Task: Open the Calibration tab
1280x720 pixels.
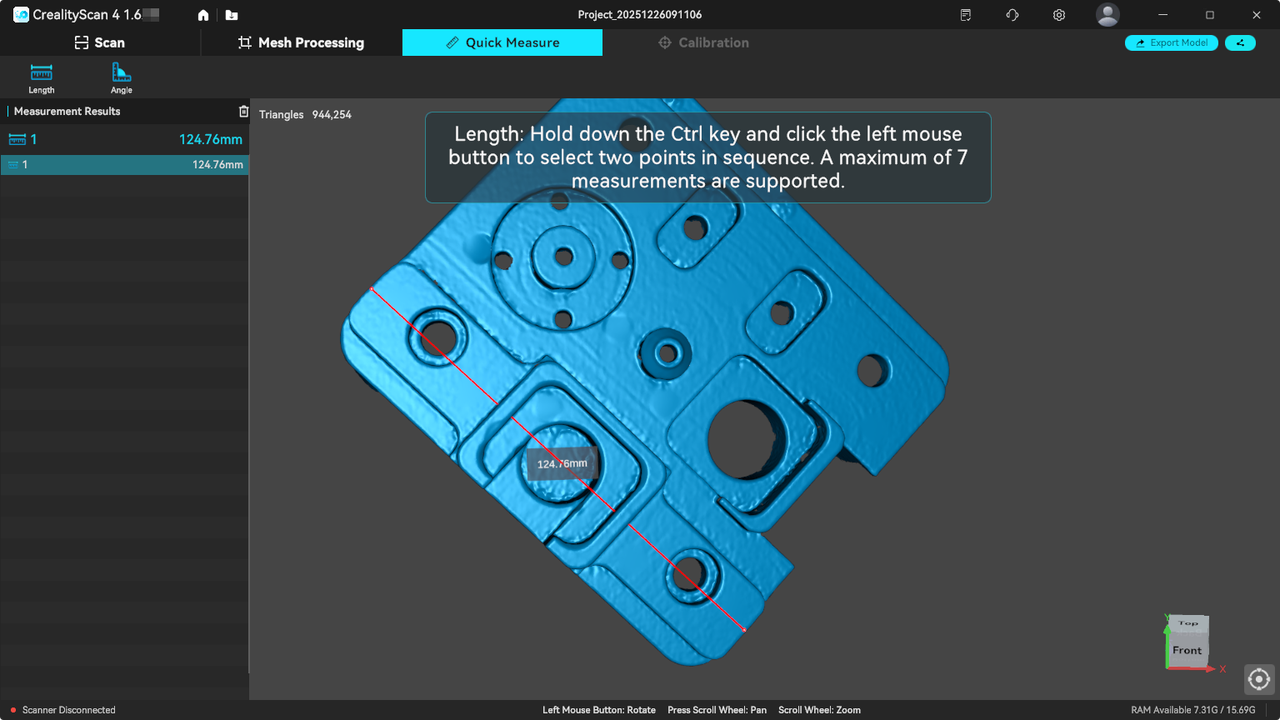Action: 703,43
